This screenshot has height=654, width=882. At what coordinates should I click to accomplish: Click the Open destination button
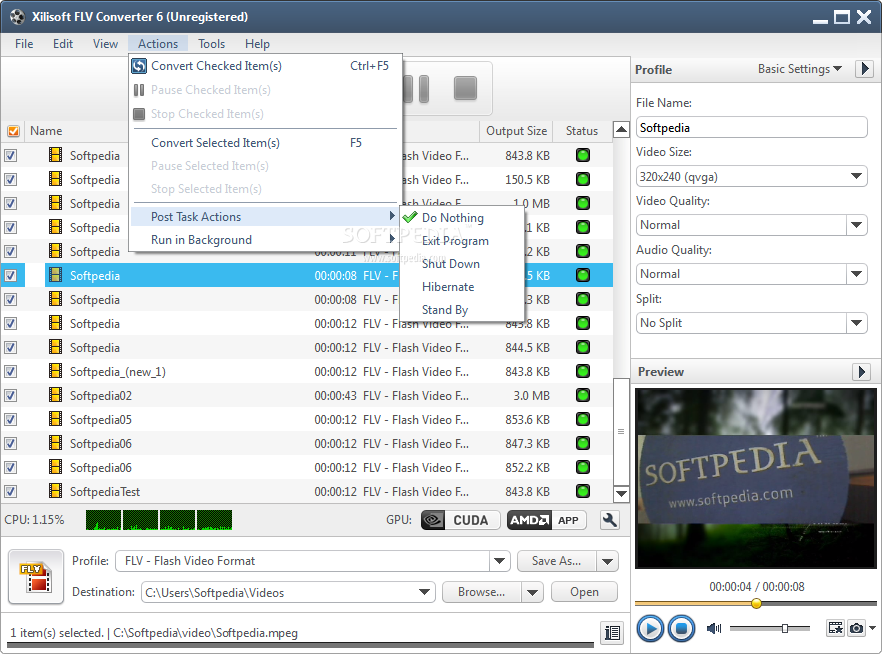click(x=584, y=592)
